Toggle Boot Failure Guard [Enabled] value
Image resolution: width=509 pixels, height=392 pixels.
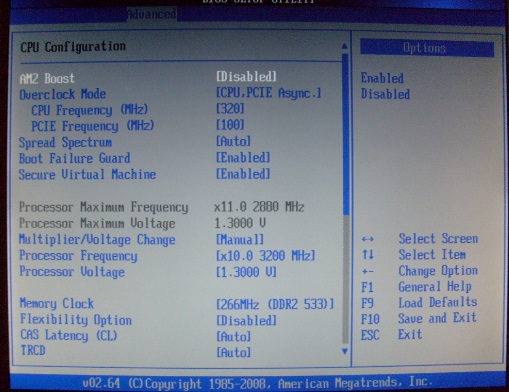click(243, 157)
